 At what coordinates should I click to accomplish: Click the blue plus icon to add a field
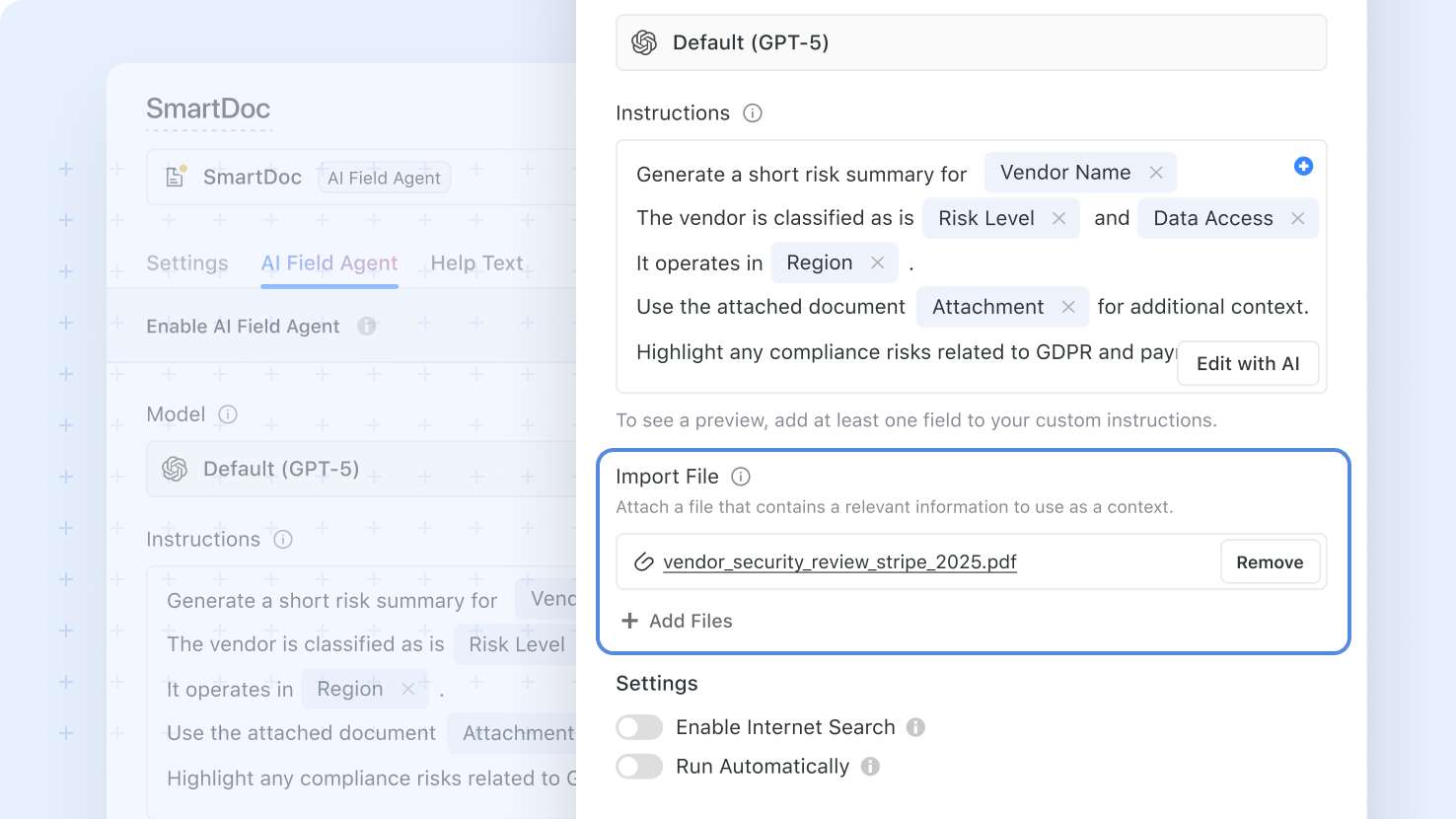tap(1303, 167)
